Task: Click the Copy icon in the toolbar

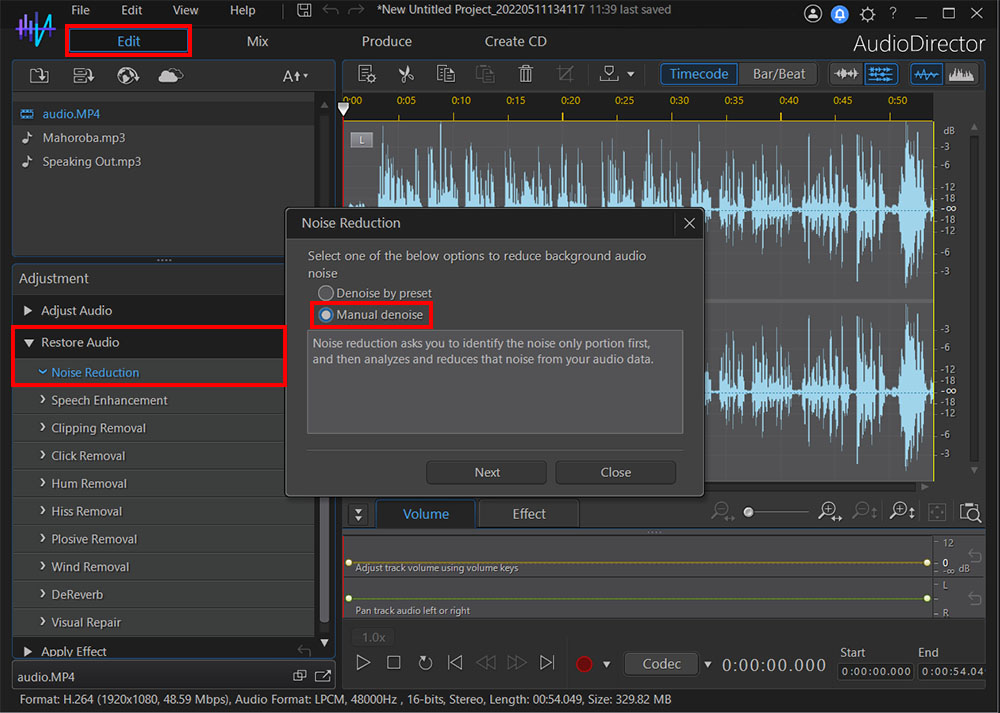Action: coord(445,74)
